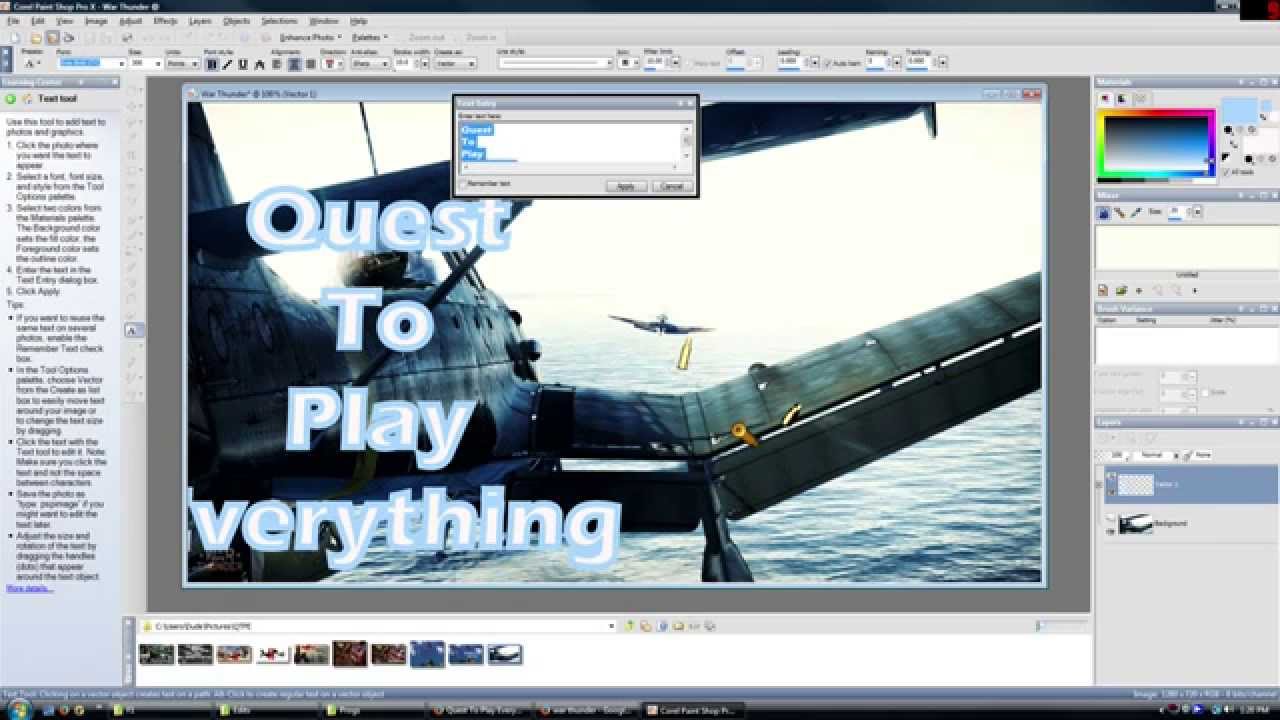
Task: Click the Zoom out button
Action: (x=426, y=38)
